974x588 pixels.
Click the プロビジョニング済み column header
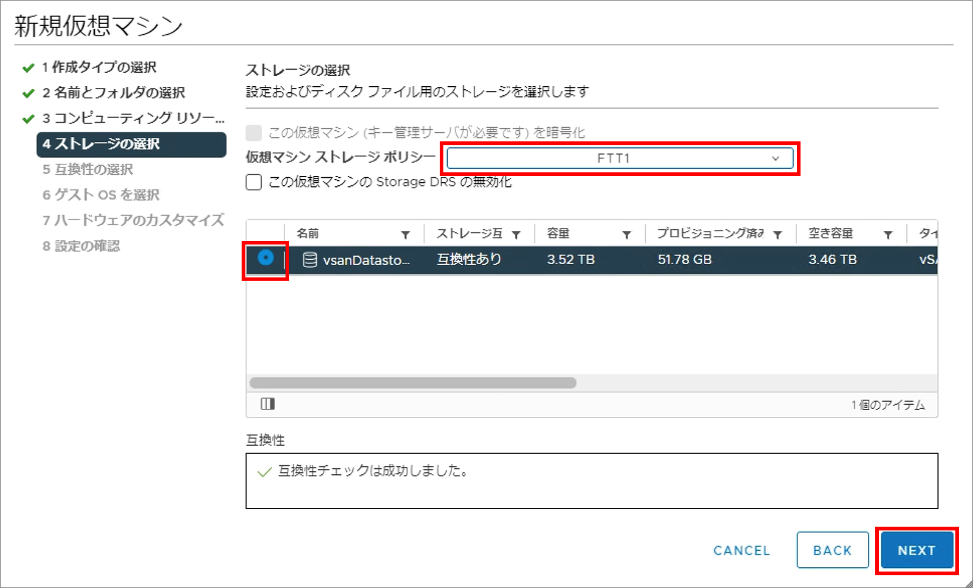(x=711, y=233)
